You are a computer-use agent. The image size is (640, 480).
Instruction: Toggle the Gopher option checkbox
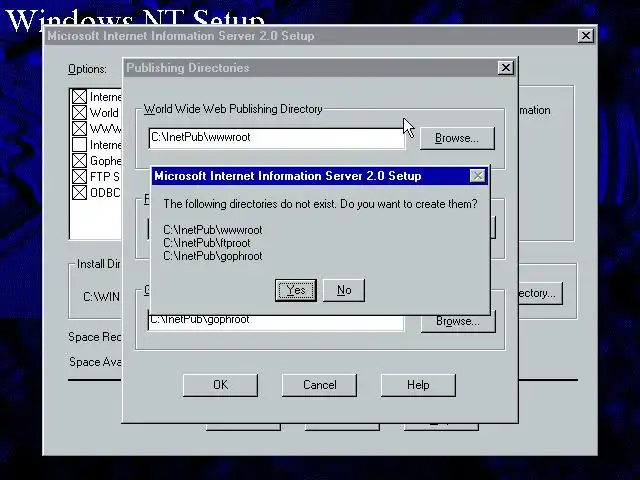pyautogui.click(x=79, y=160)
